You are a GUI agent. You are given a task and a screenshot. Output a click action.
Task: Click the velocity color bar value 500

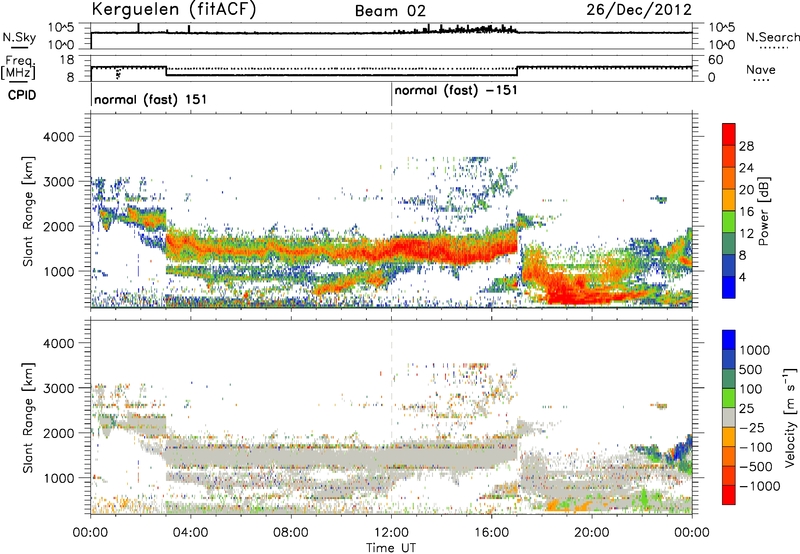(751, 369)
